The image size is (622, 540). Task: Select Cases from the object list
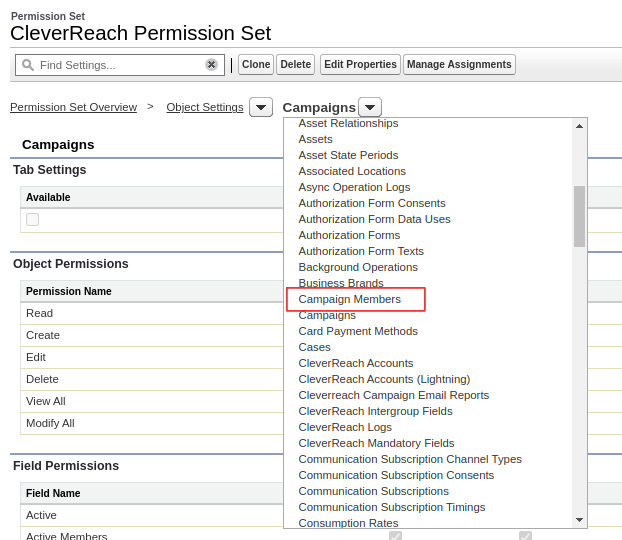(314, 347)
